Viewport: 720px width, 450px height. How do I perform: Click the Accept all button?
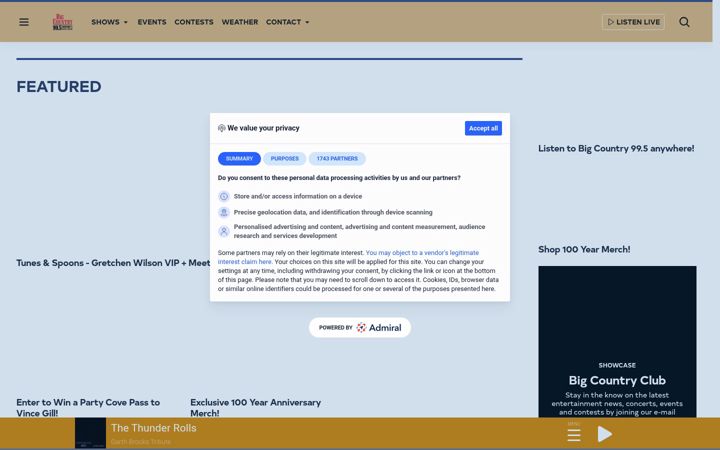[x=483, y=128]
